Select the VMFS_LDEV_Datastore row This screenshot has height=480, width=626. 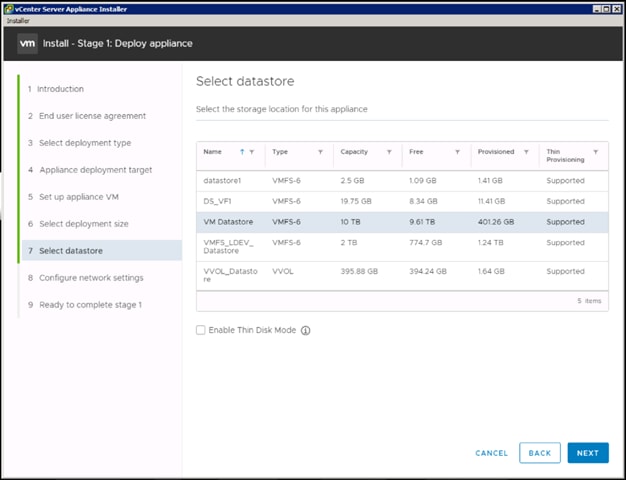[402, 247]
